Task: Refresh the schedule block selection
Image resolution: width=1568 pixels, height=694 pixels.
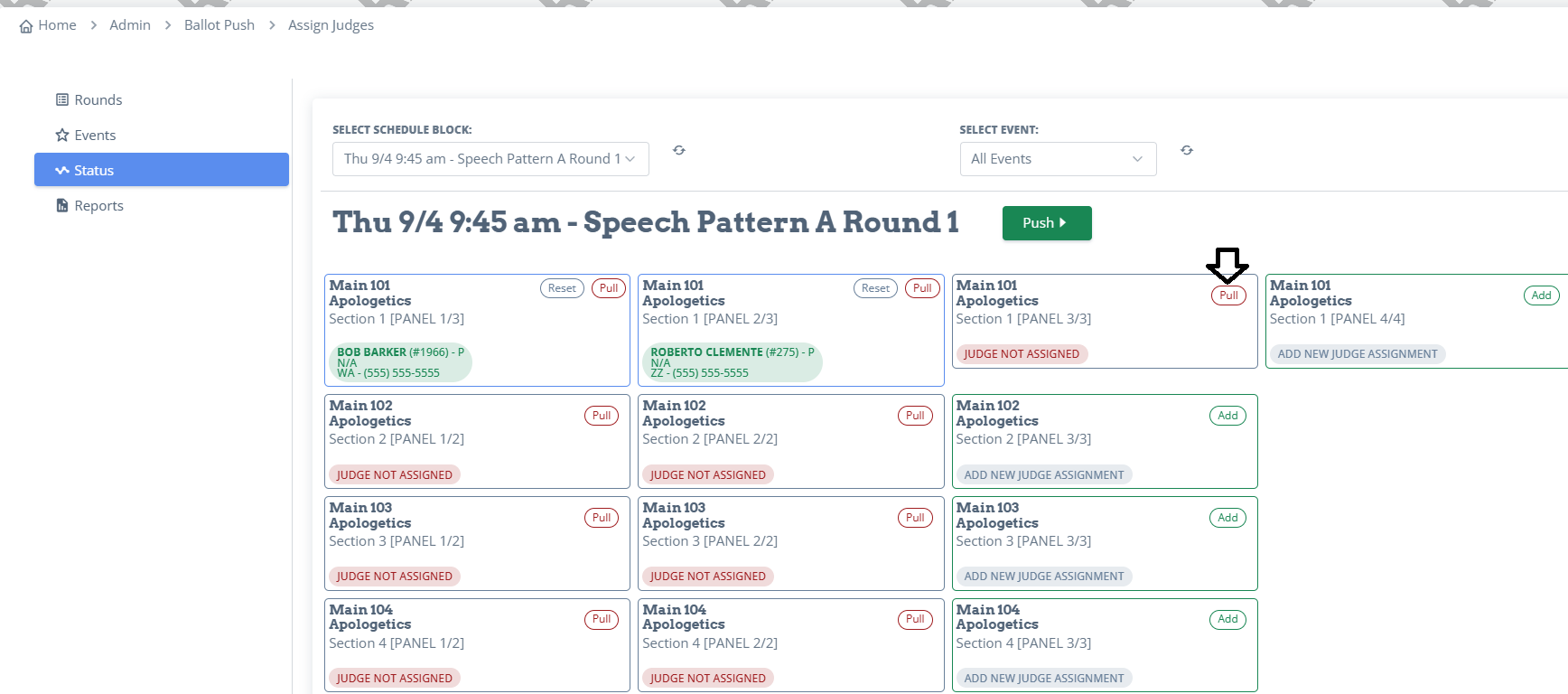Action: (x=679, y=150)
